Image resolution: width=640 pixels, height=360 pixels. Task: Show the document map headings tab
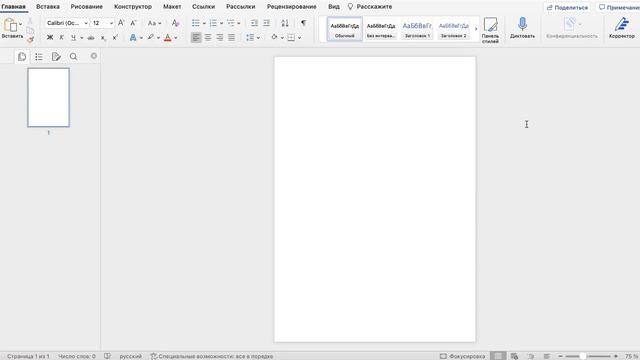pyautogui.click(x=39, y=57)
